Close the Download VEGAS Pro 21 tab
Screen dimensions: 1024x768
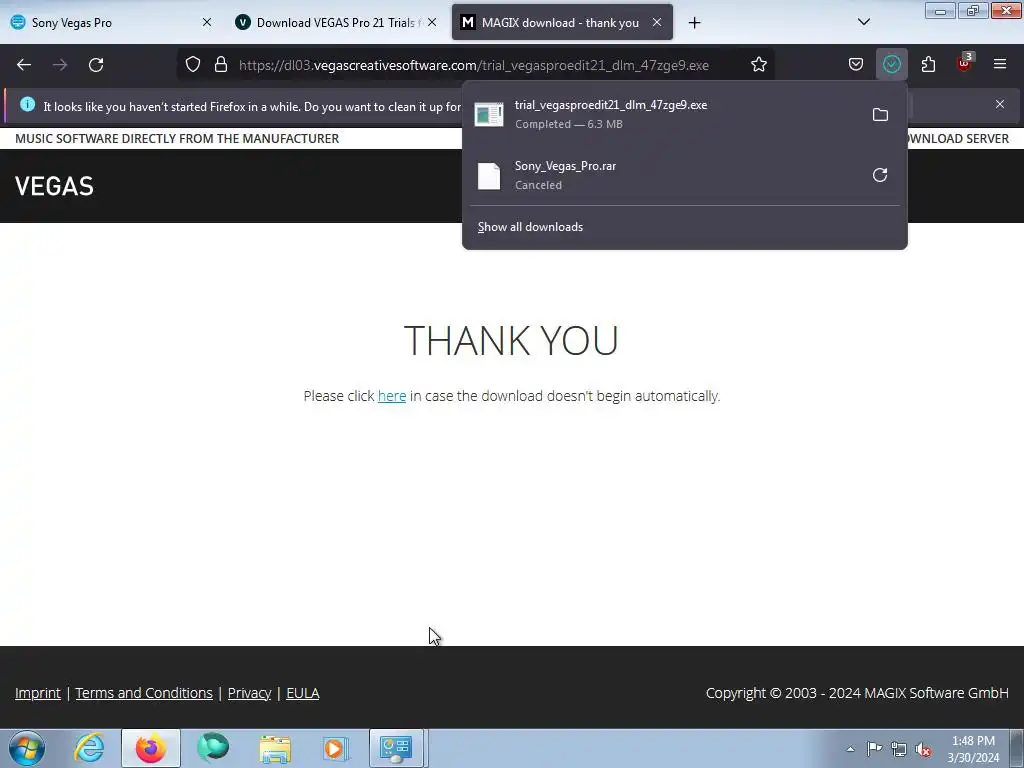tap(432, 22)
